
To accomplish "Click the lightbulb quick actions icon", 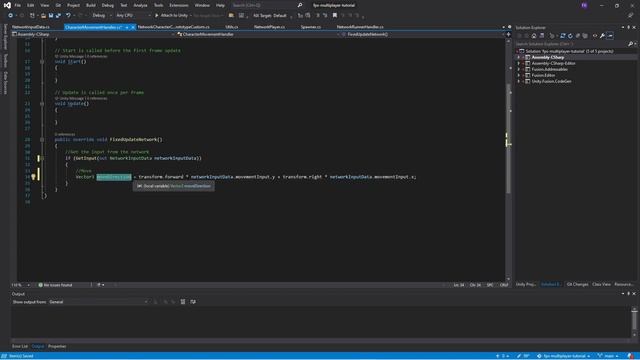I will pos(33,177).
